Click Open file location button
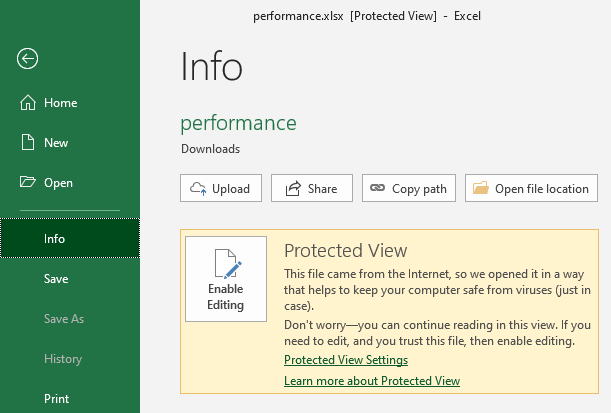This screenshot has height=413, width=611. point(531,188)
